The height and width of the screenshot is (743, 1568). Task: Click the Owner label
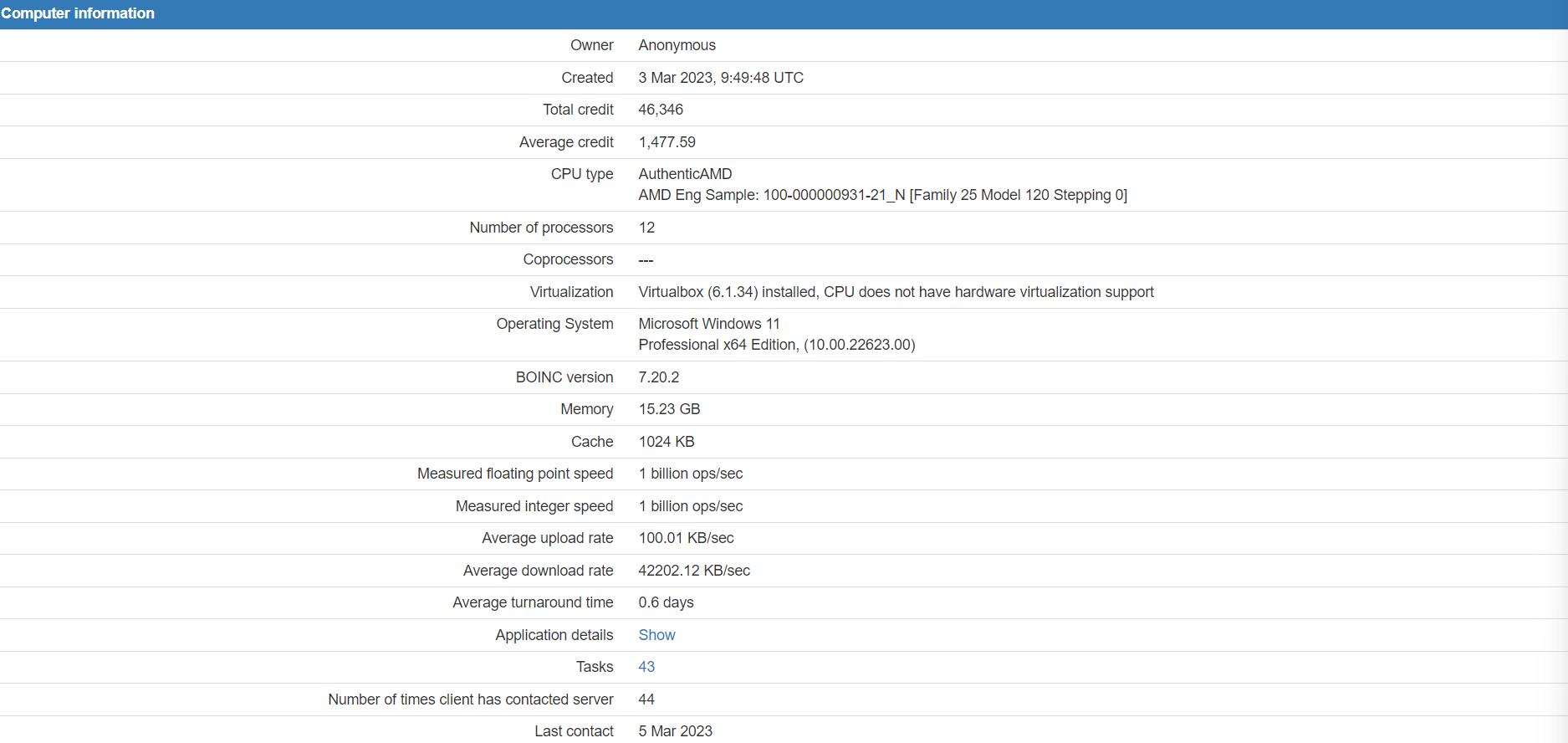click(x=592, y=45)
